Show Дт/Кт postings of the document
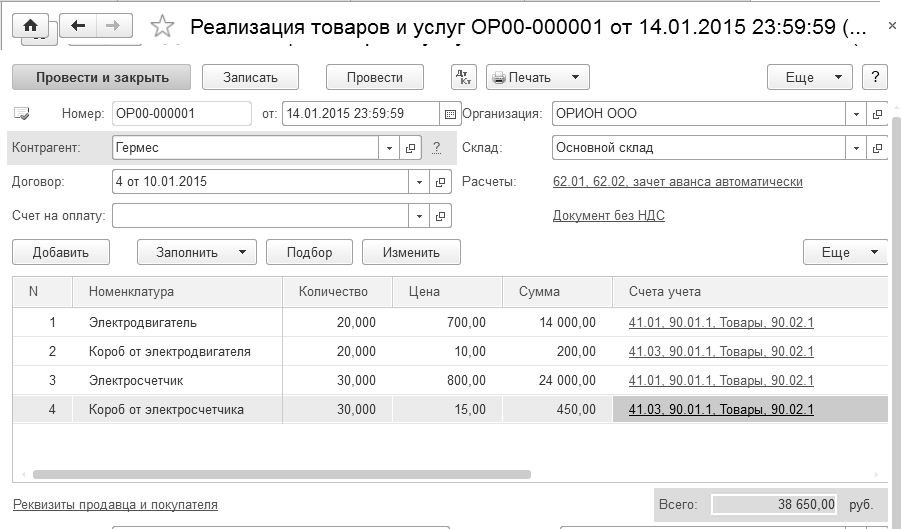 [x=464, y=77]
